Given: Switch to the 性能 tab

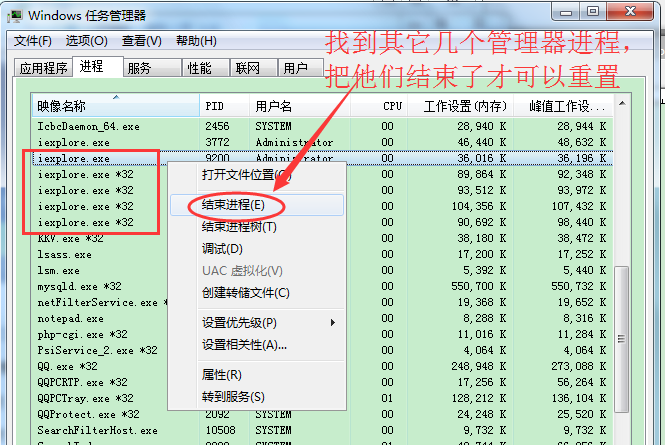Looking at the screenshot, I should pyautogui.click(x=199, y=68).
